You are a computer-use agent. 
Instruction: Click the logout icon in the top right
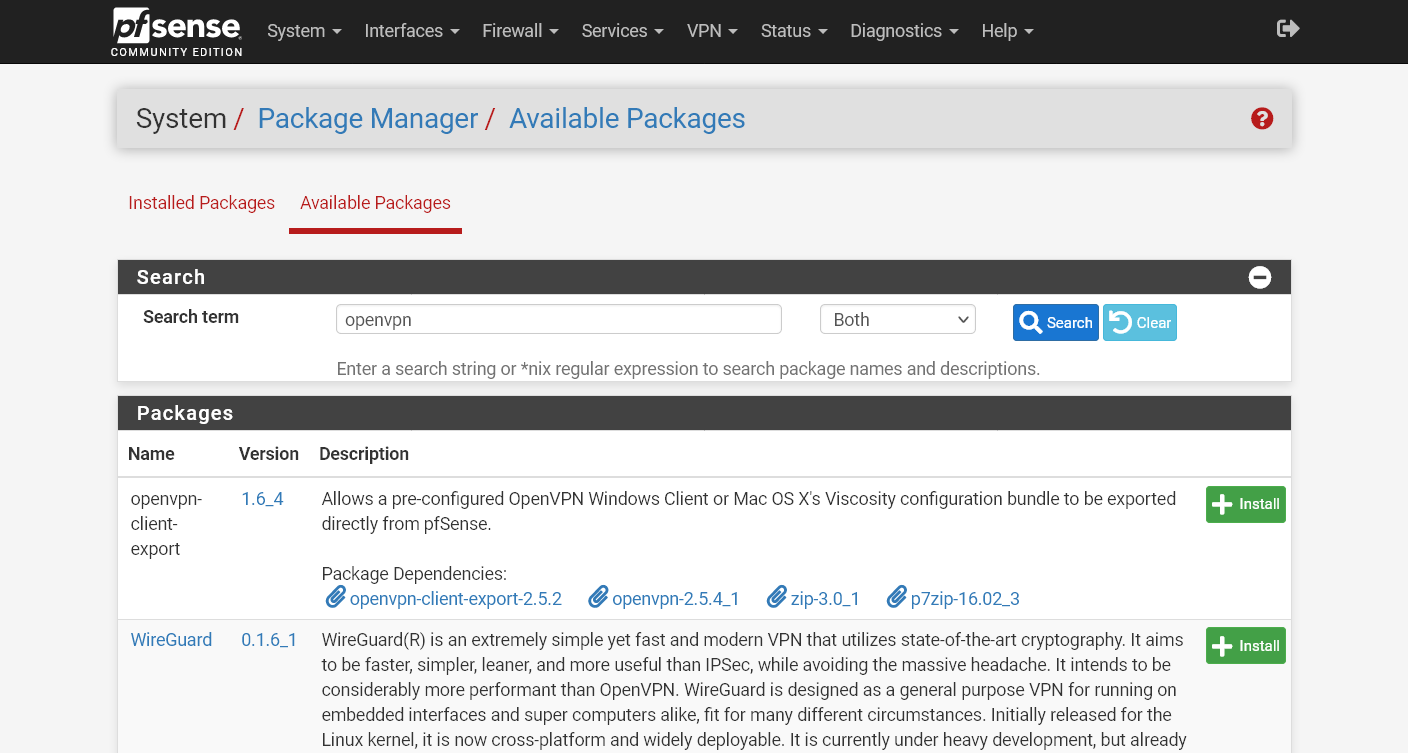[1288, 29]
